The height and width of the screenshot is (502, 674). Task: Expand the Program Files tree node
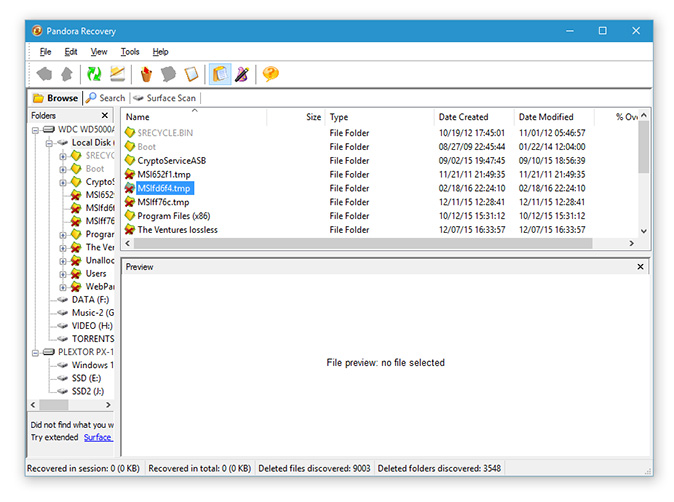pyautogui.click(x=63, y=235)
